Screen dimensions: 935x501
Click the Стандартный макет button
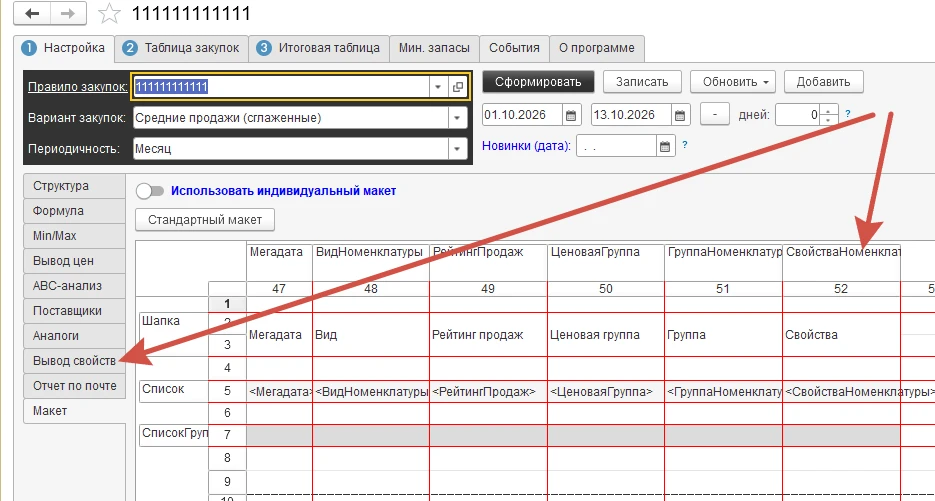205,219
